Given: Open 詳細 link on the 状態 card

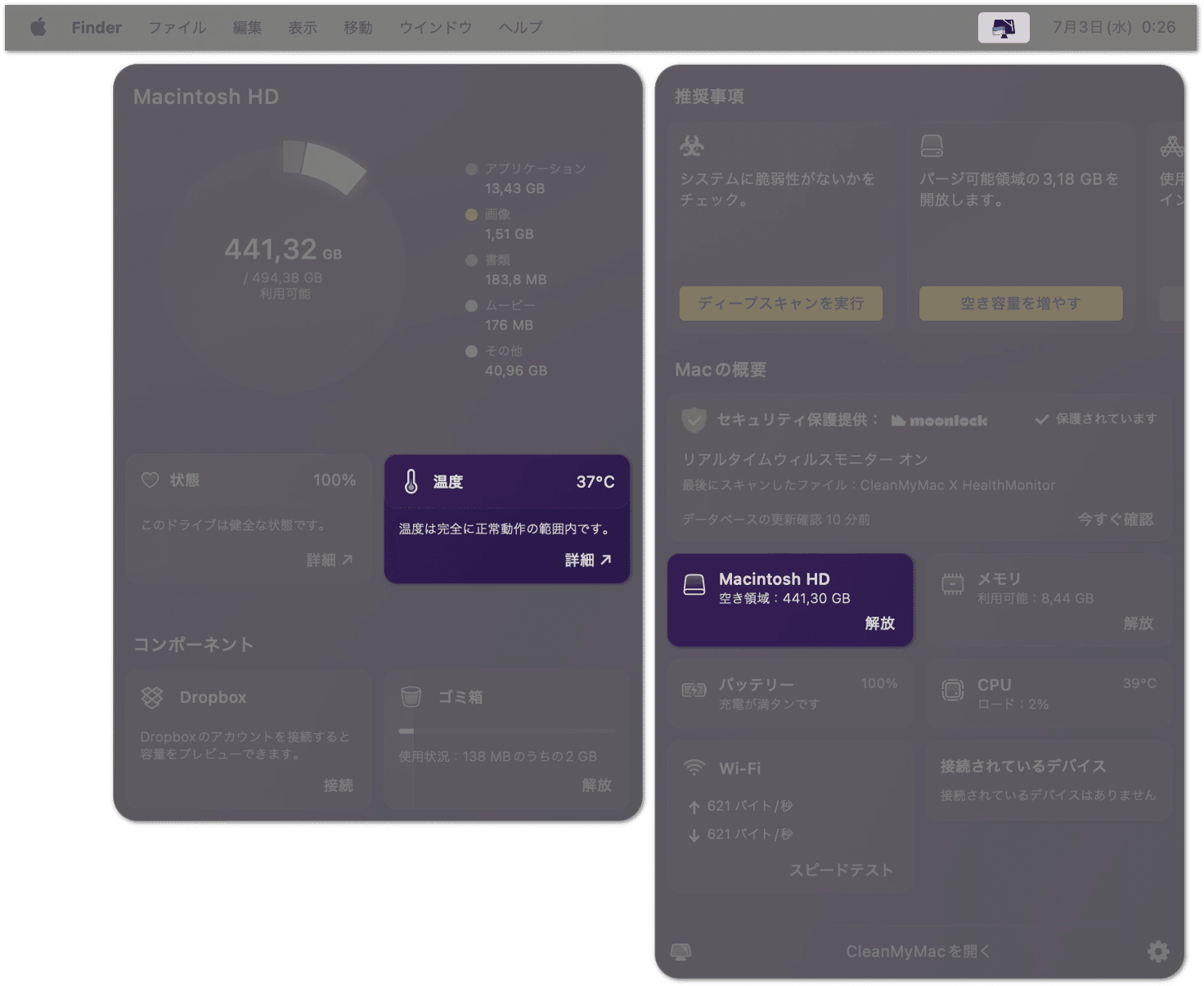Looking at the screenshot, I should pos(330,560).
